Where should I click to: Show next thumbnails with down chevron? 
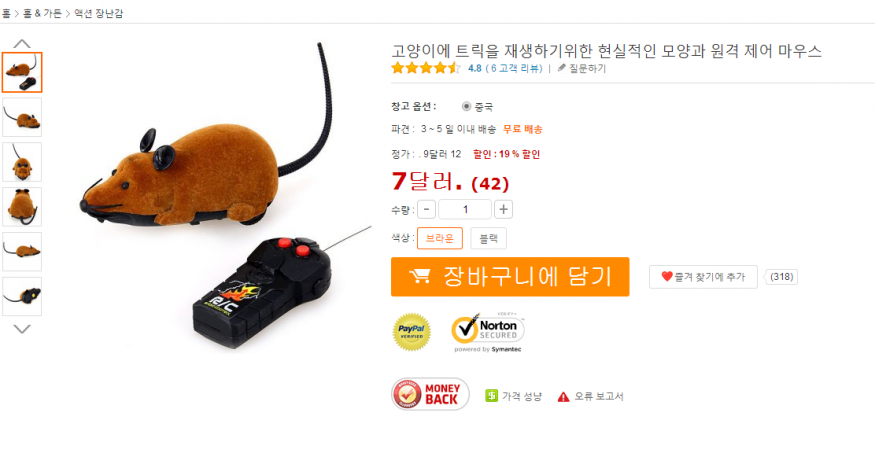[22, 329]
